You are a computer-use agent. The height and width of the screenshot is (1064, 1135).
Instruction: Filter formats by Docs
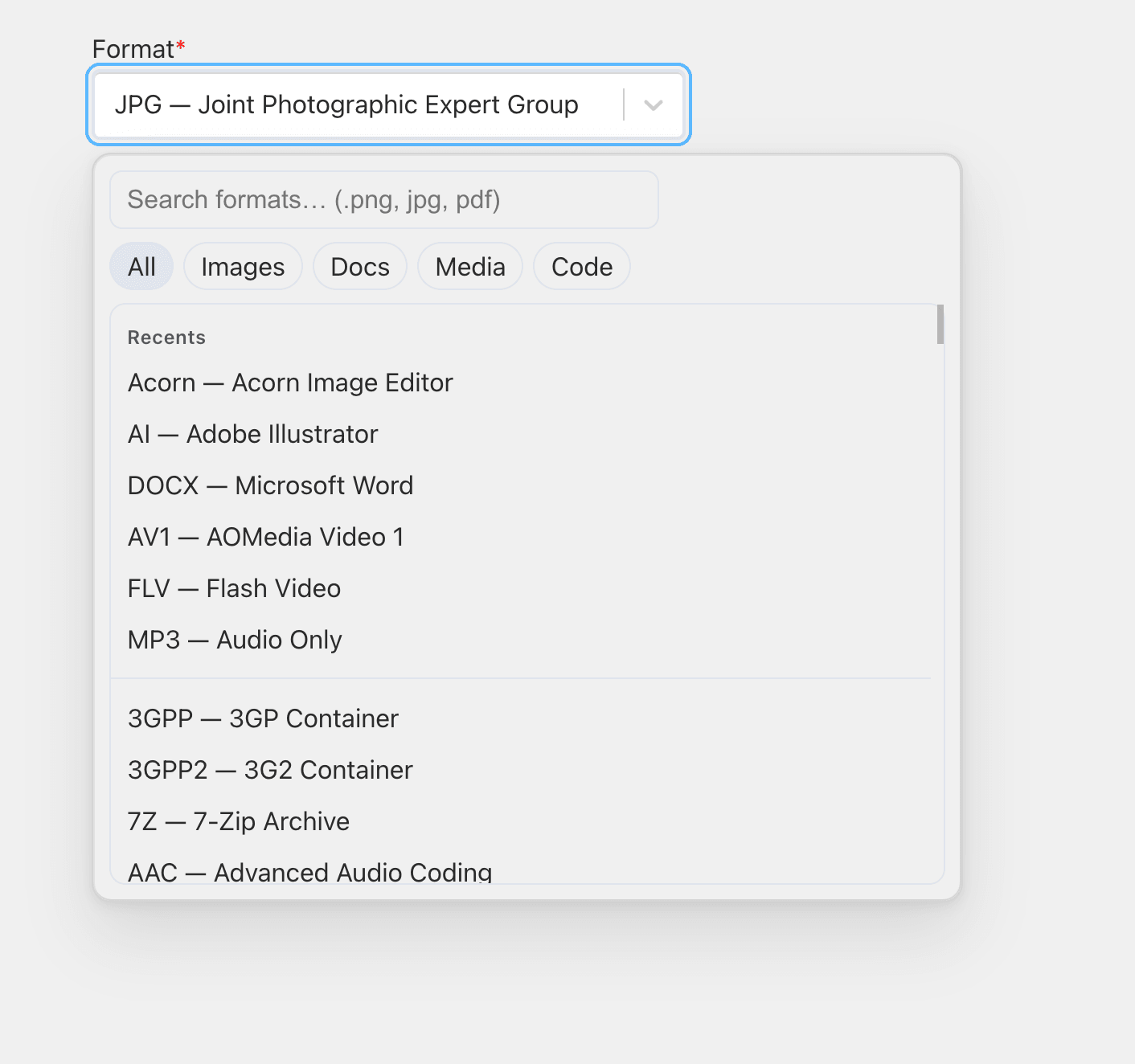click(359, 266)
